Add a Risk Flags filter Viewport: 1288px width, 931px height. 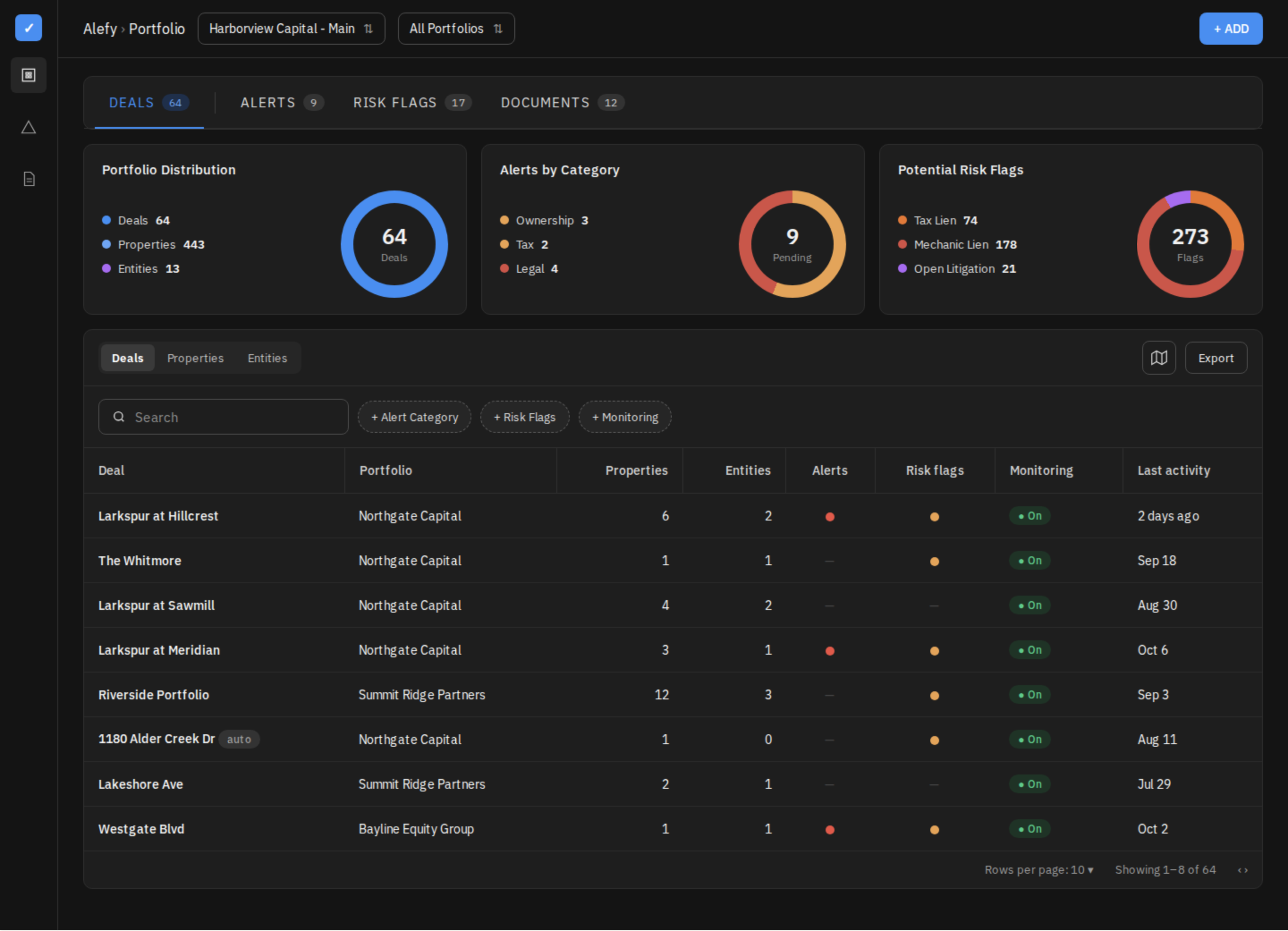pos(525,417)
